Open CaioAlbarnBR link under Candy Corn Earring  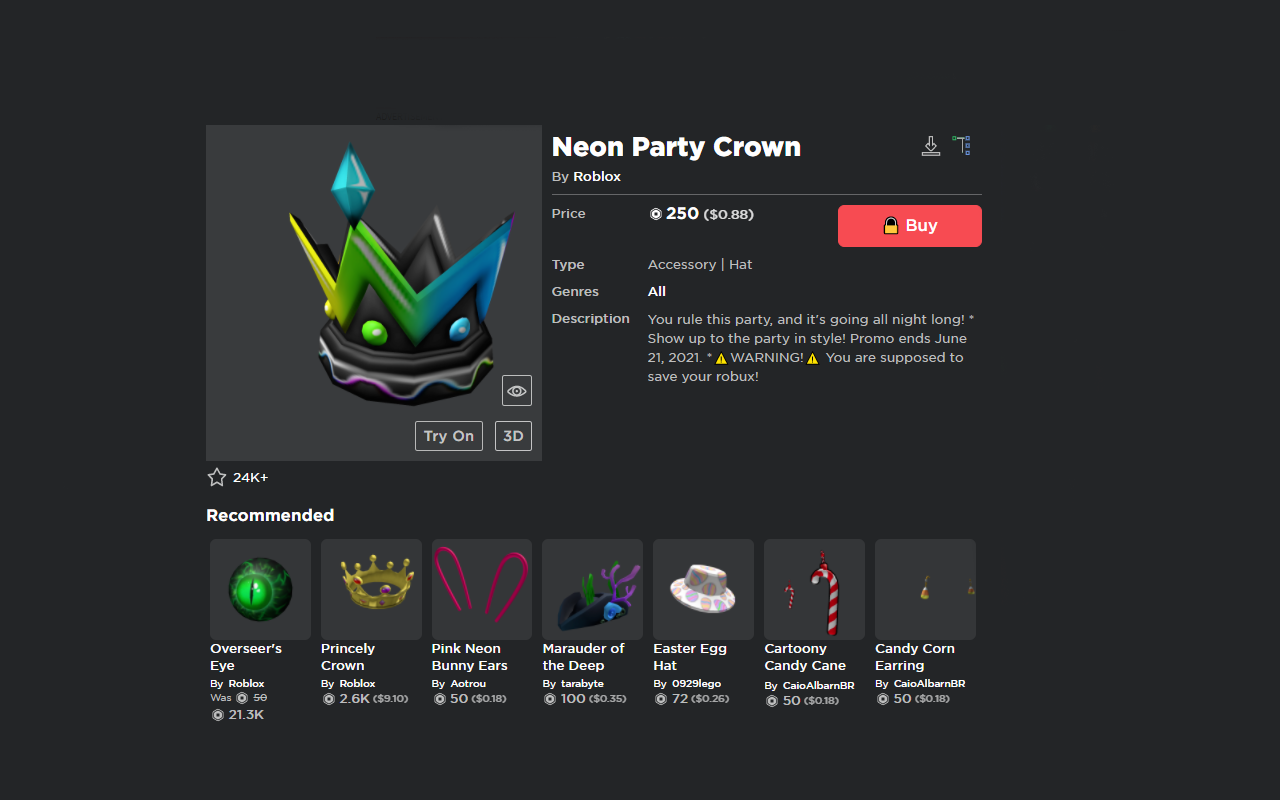click(929, 684)
